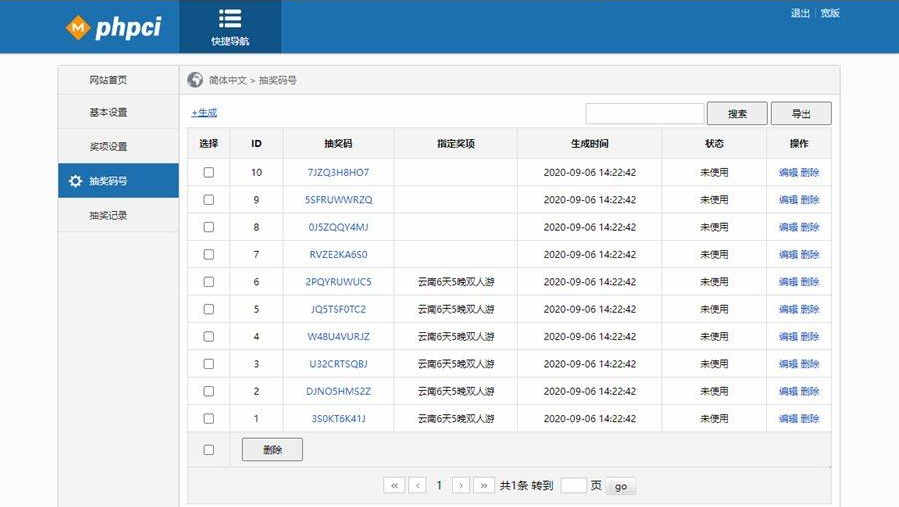Open lottery code JQ5TSF0TC2
The height and width of the screenshot is (507, 899).
[x=338, y=309]
